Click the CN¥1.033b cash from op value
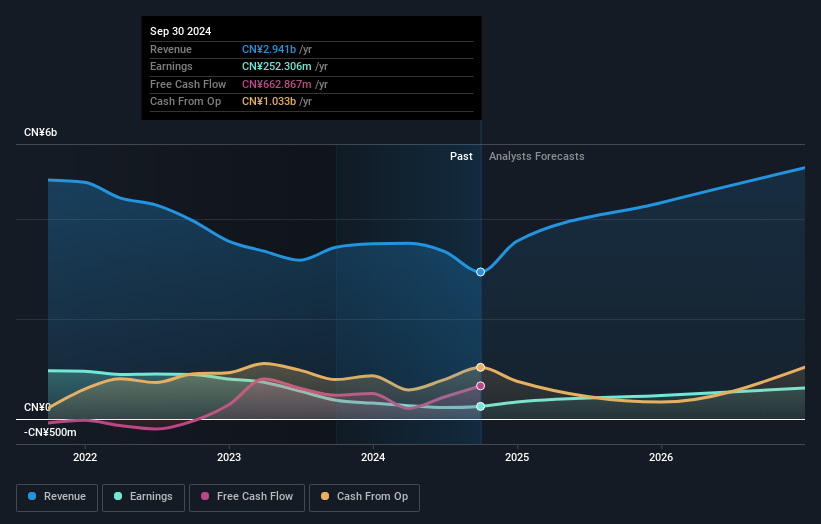821x524 pixels. [x=269, y=102]
